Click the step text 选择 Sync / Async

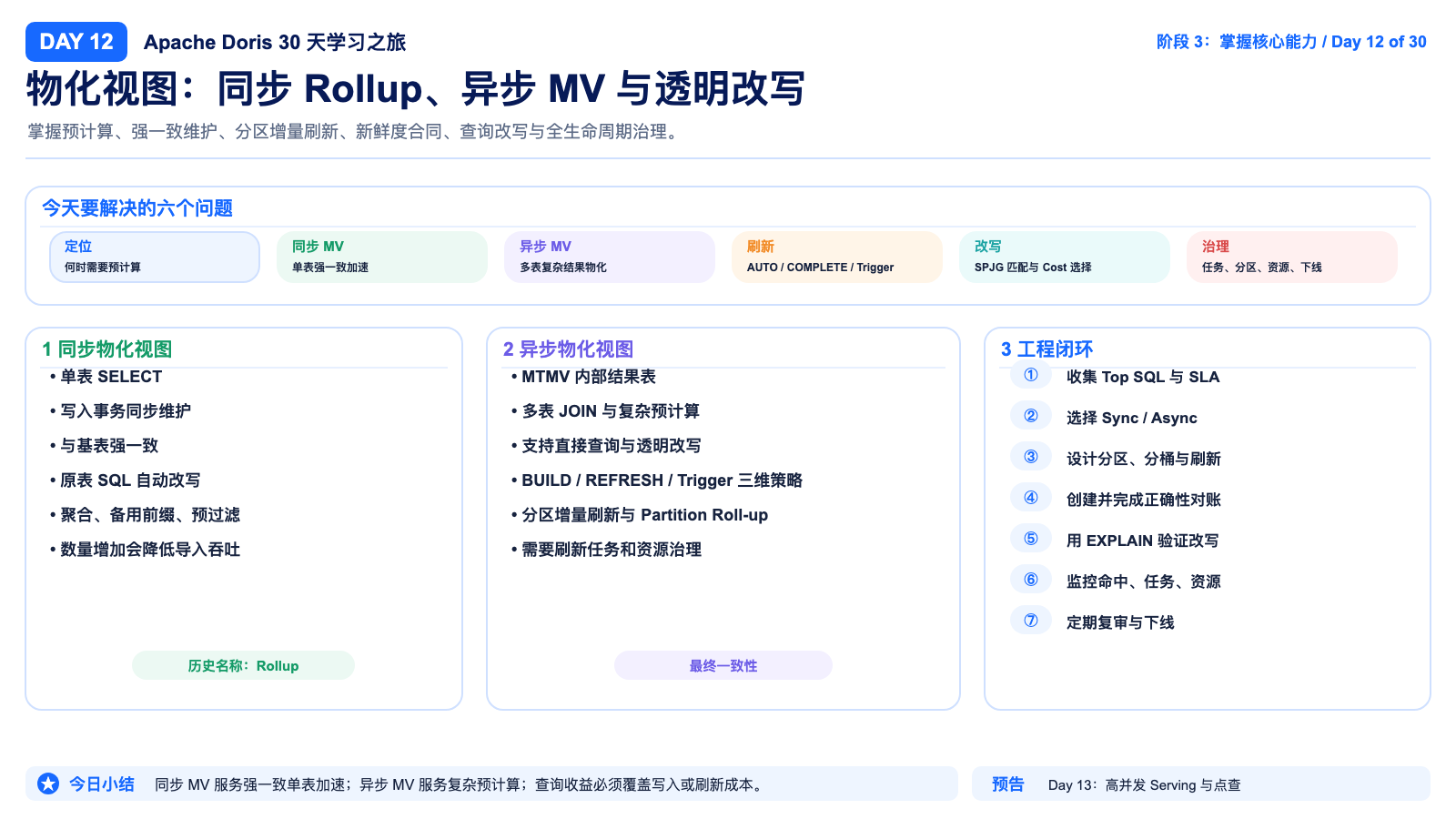[1132, 418]
